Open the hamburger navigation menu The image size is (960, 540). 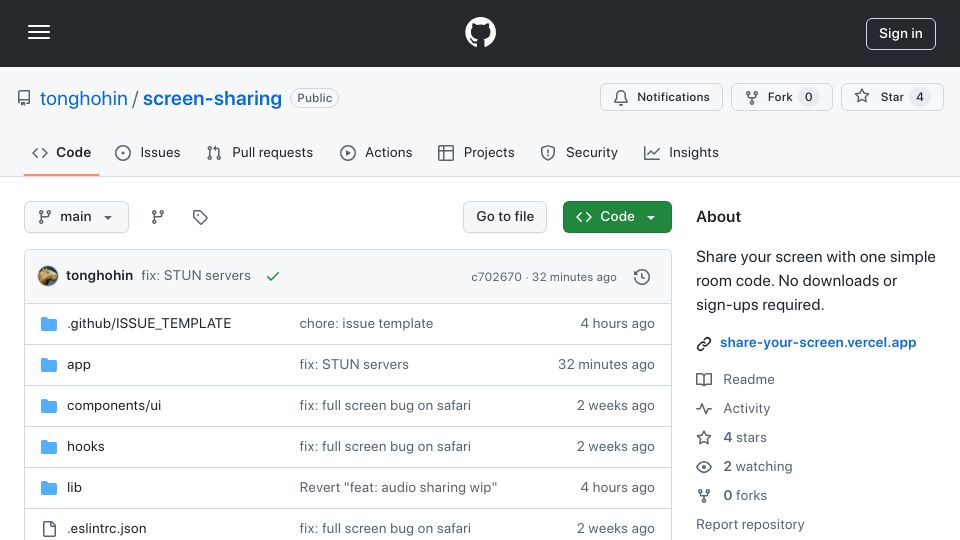(x=39, y=32)
